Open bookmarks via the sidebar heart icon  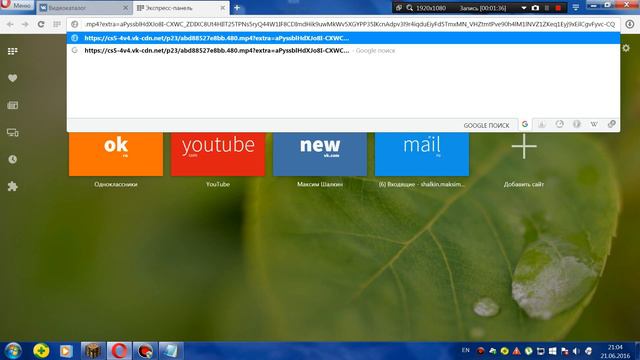coord(13,78)
